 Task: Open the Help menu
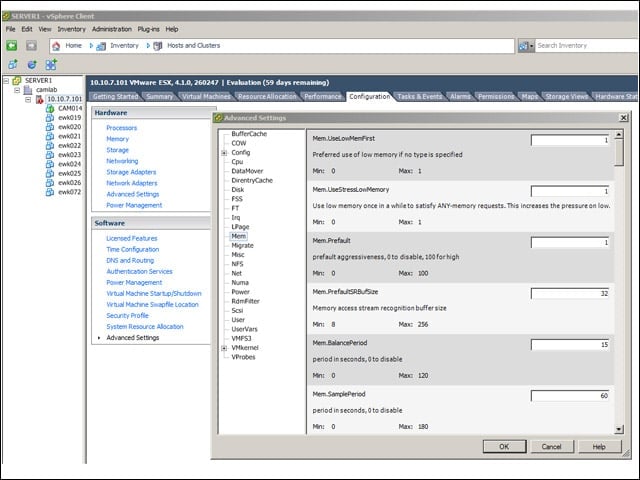(172, 29)
